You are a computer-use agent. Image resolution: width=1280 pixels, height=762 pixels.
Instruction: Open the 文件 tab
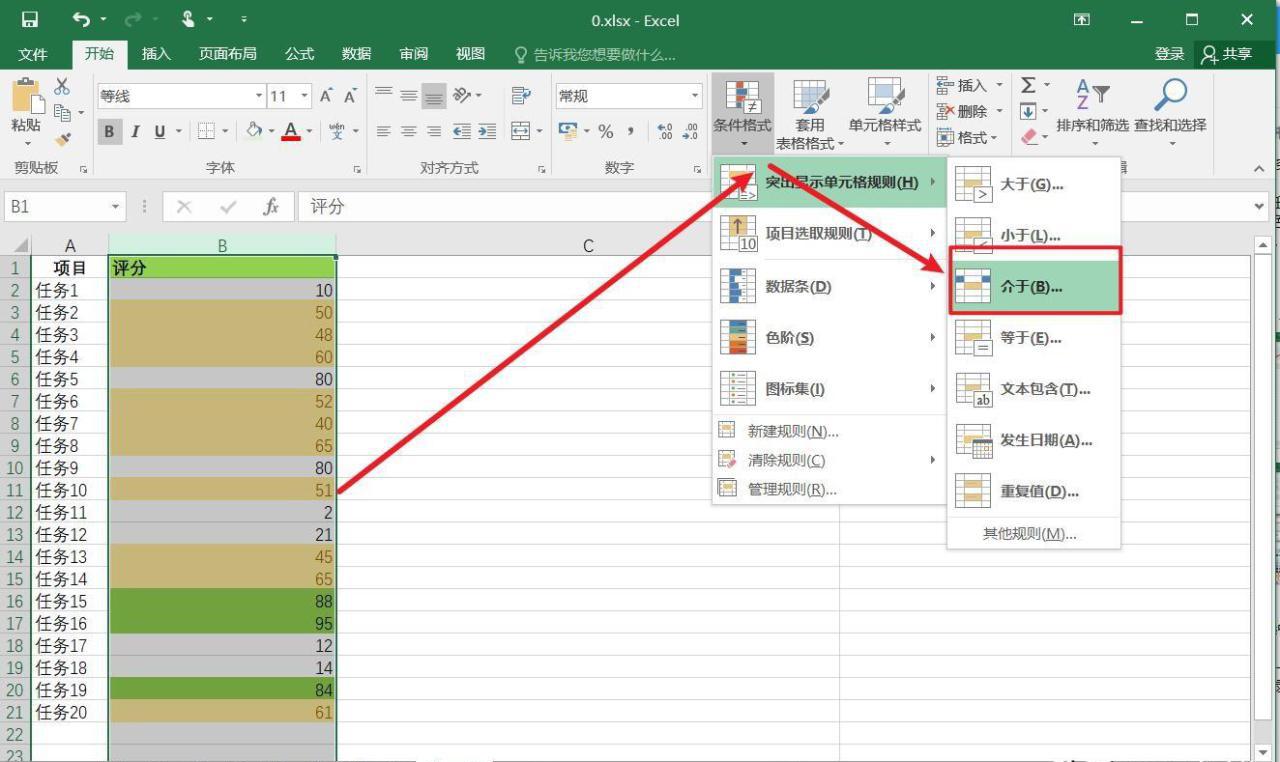coord(33,54)
